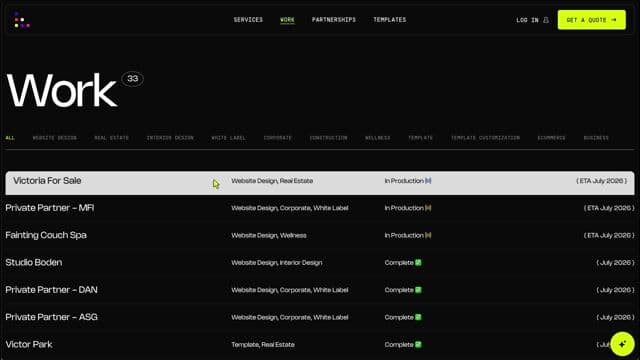The width and height of the screenshot is (640, 360).
Task: Select the Template filter tab
Action: [x=420, y=138]
